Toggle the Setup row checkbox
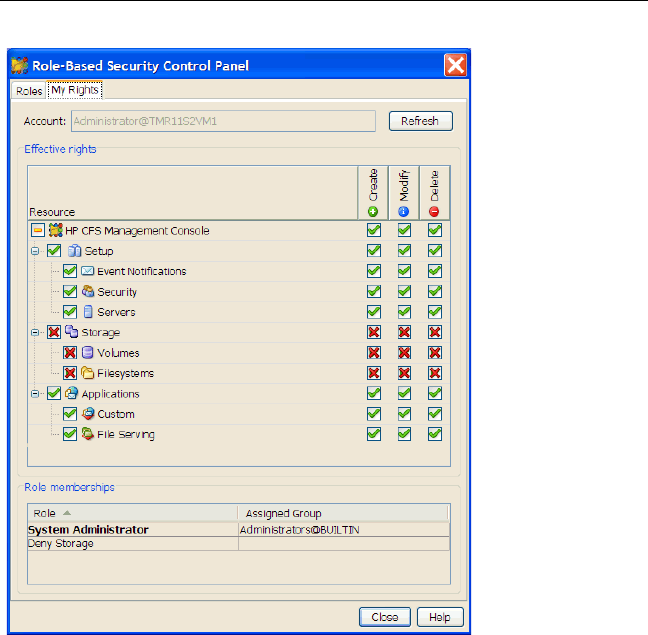 point(54,250)
